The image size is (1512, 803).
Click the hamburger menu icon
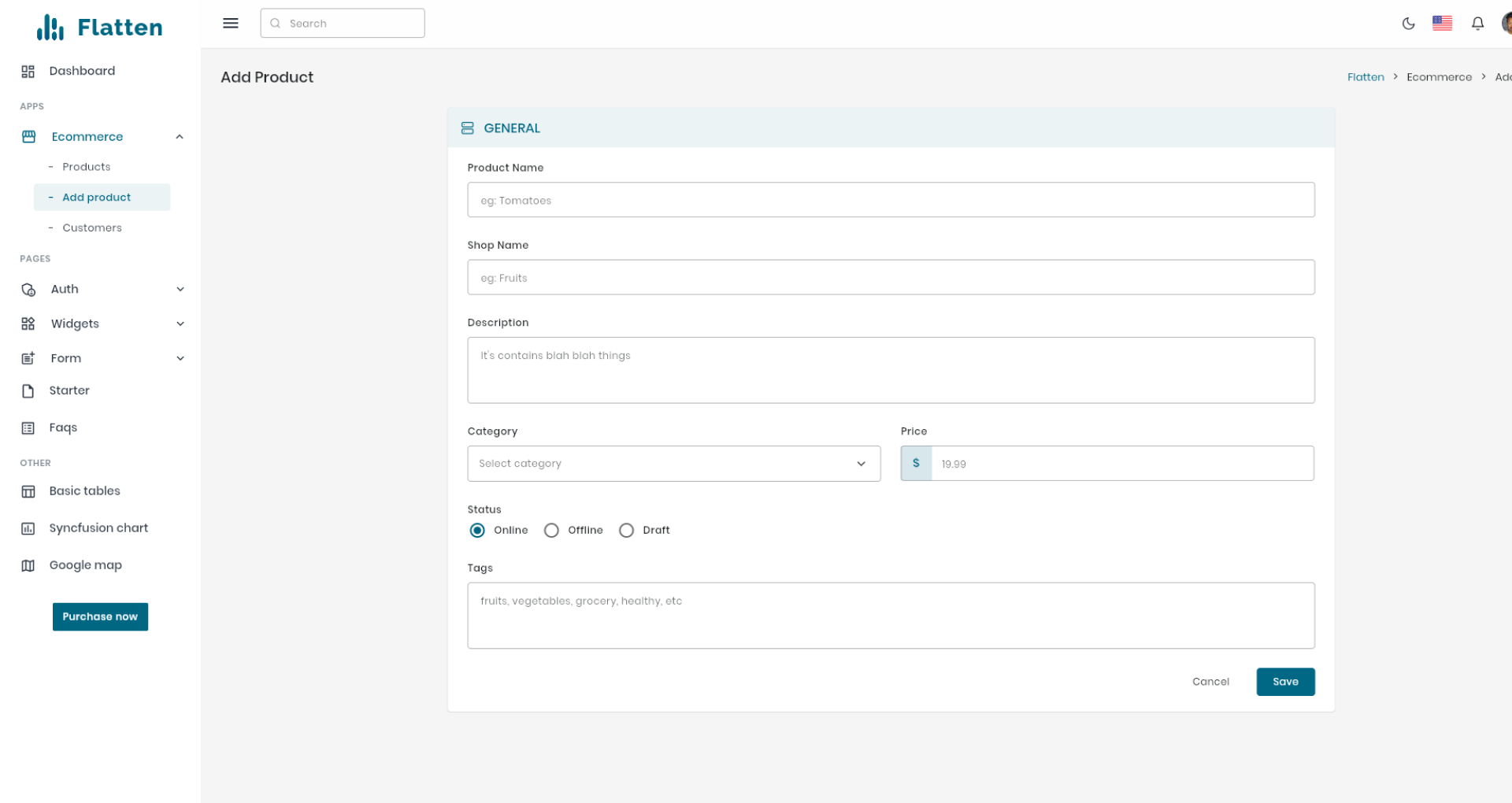(x=230, y=23)
